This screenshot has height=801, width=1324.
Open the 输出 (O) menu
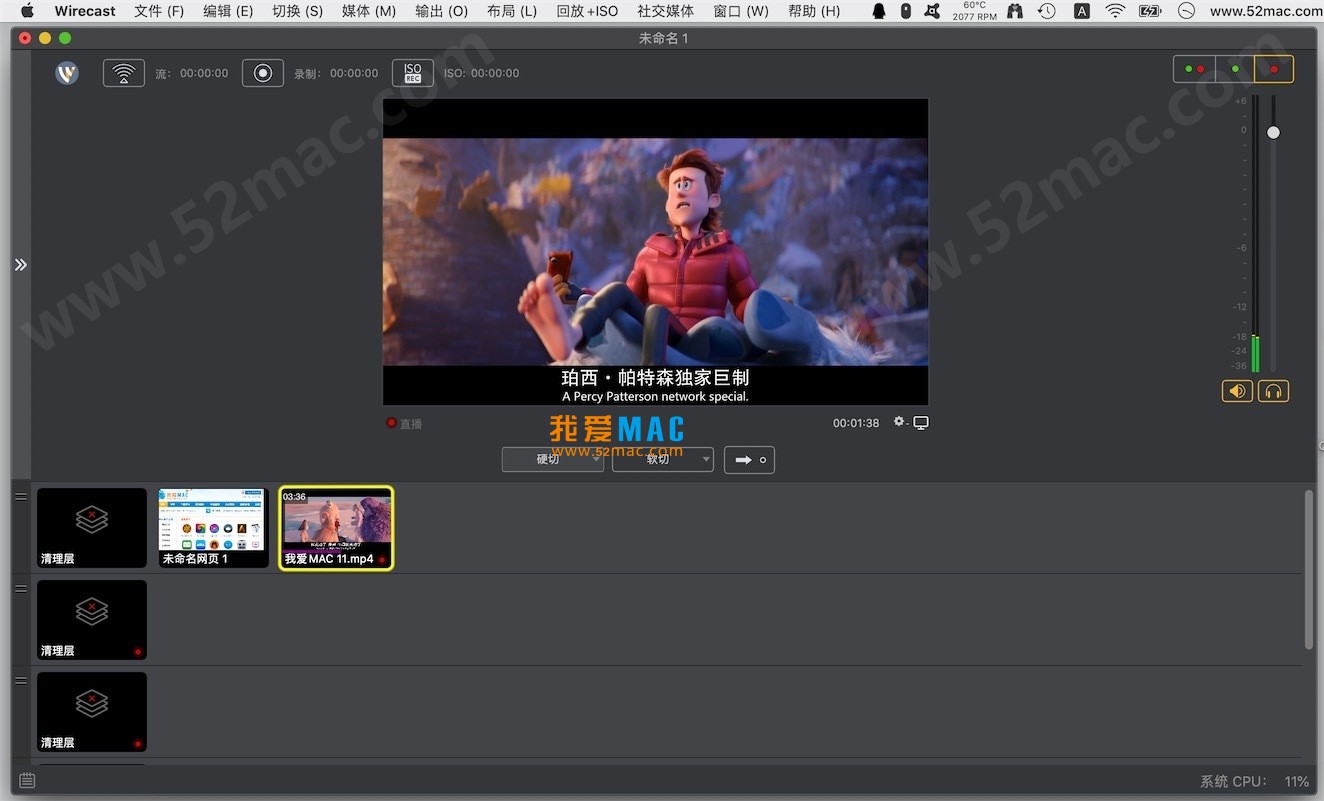coord(441,11)
